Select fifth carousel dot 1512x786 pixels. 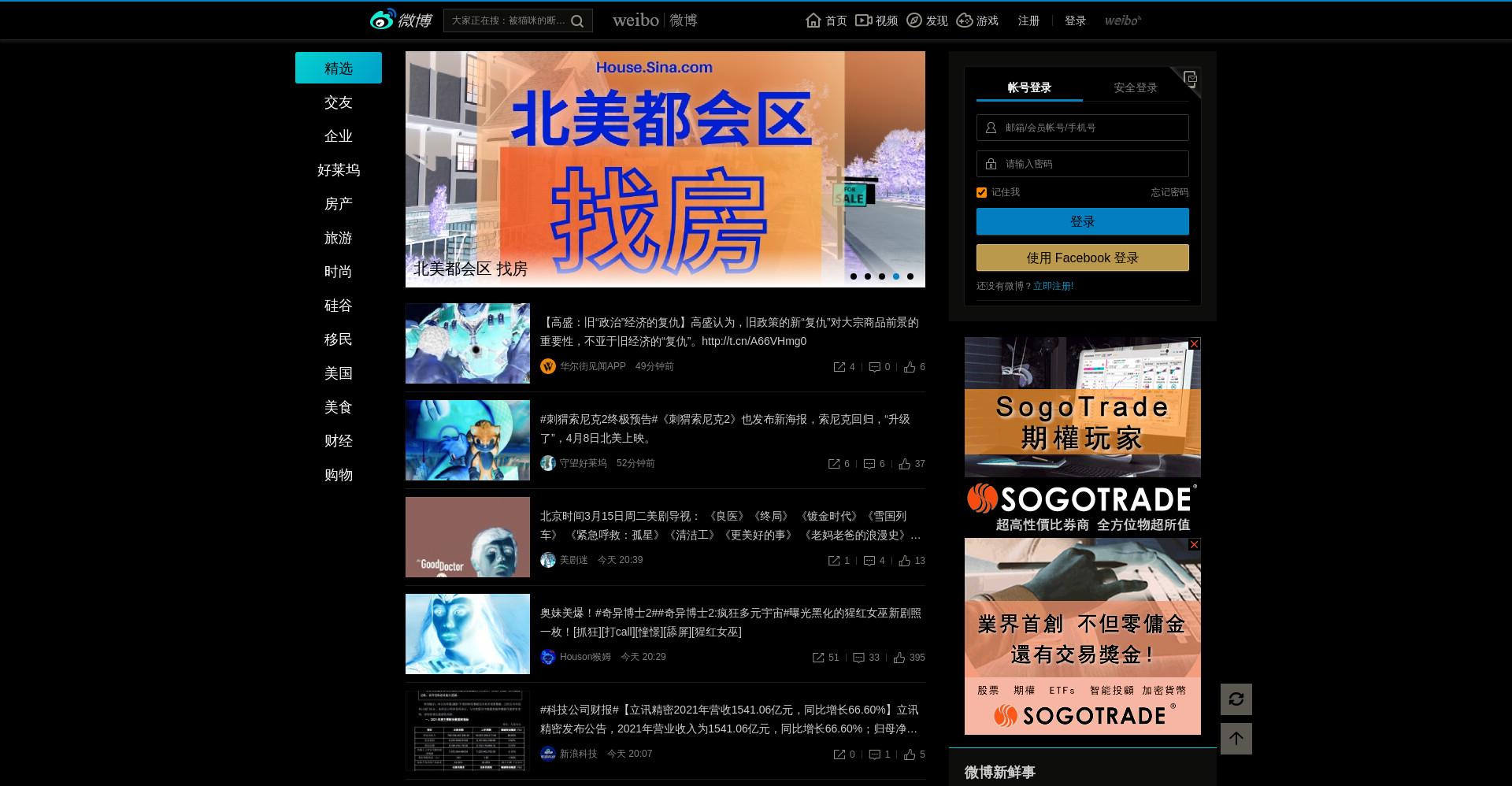910,276
